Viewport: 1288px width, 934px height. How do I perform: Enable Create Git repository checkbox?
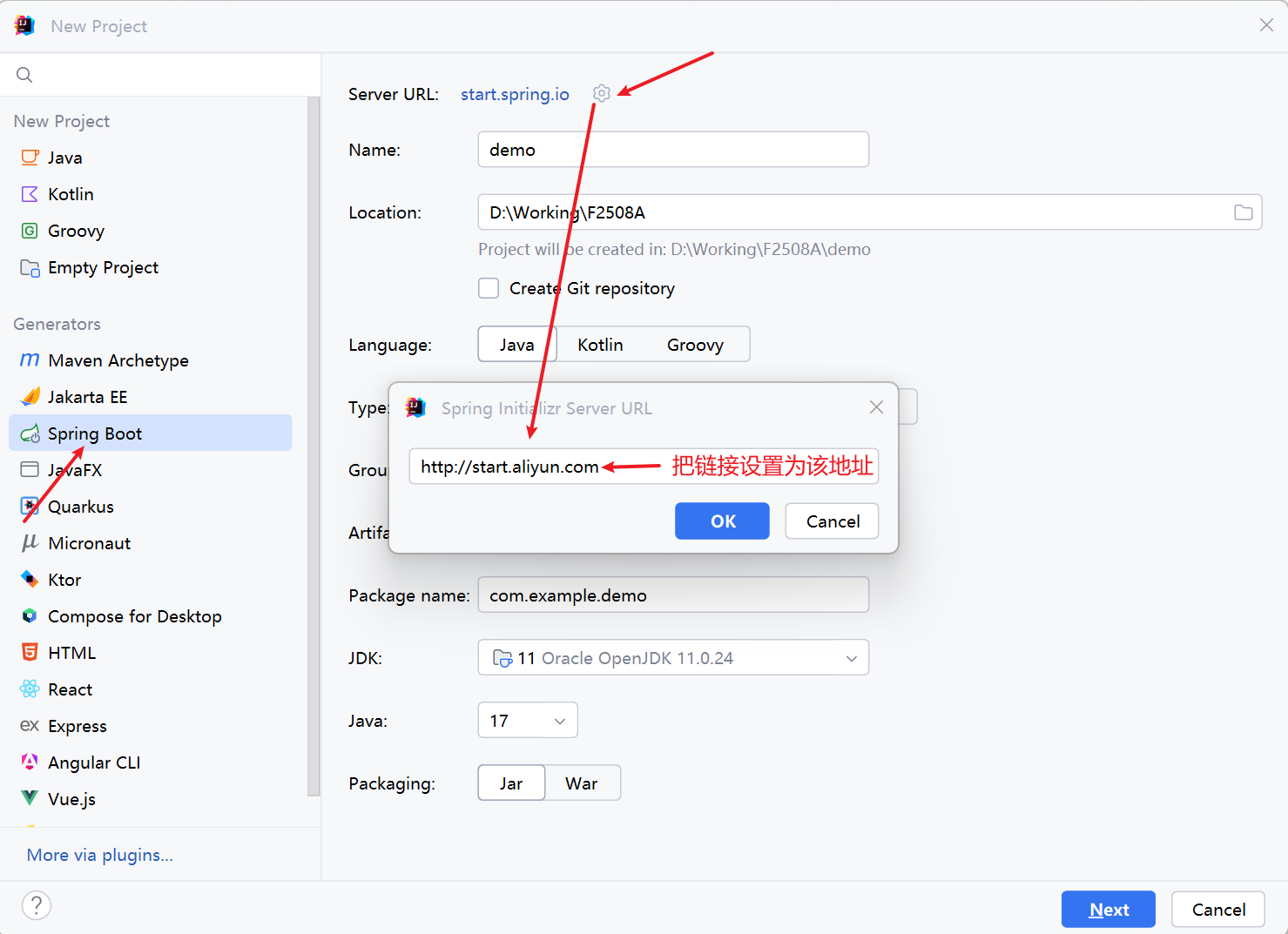click(x=489, y=288)
